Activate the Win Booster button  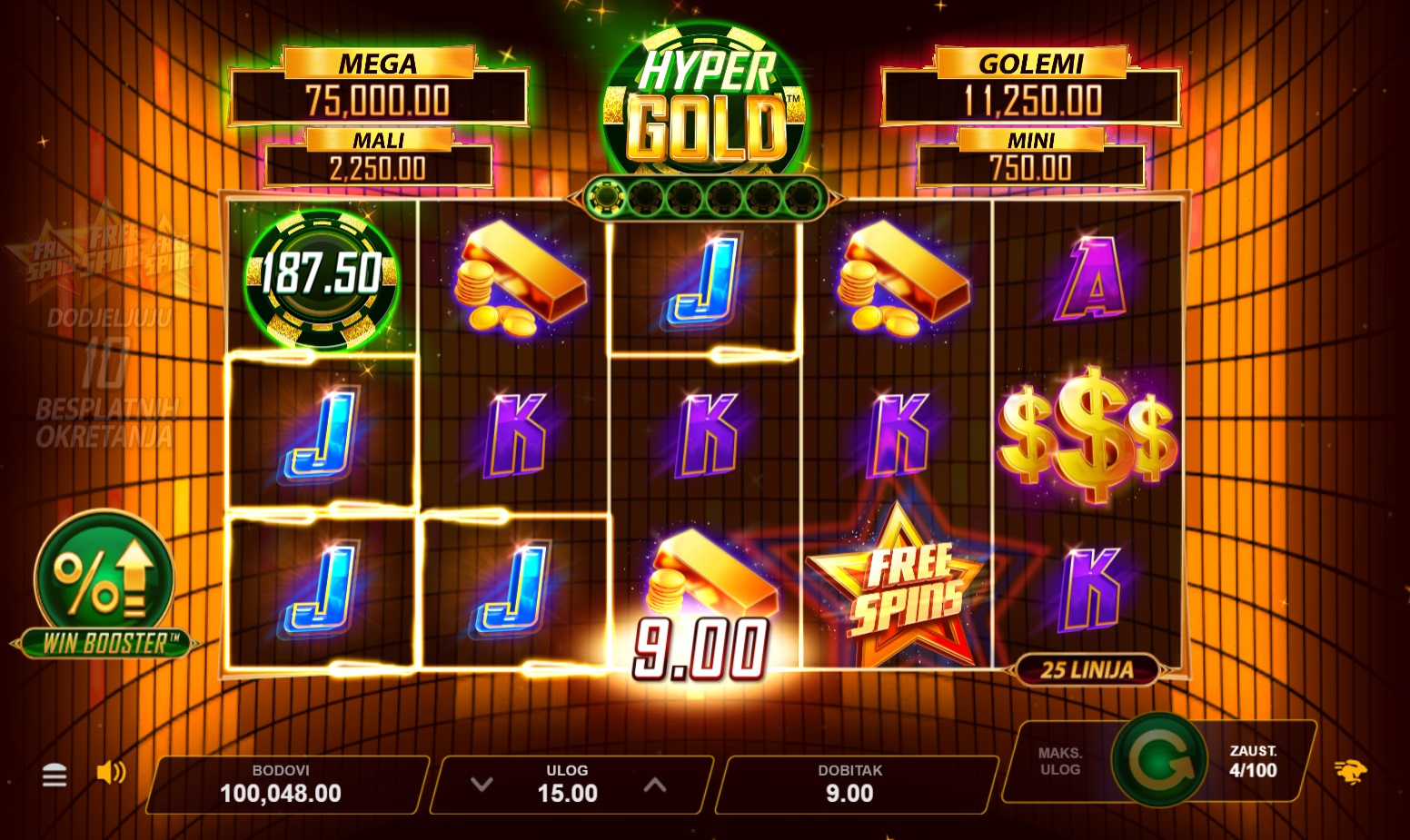(105, 586)
